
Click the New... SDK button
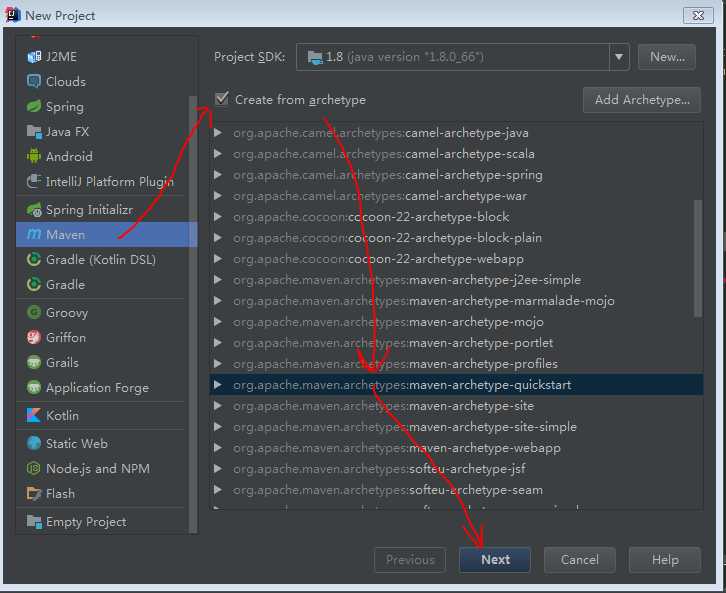pos(667,57)
